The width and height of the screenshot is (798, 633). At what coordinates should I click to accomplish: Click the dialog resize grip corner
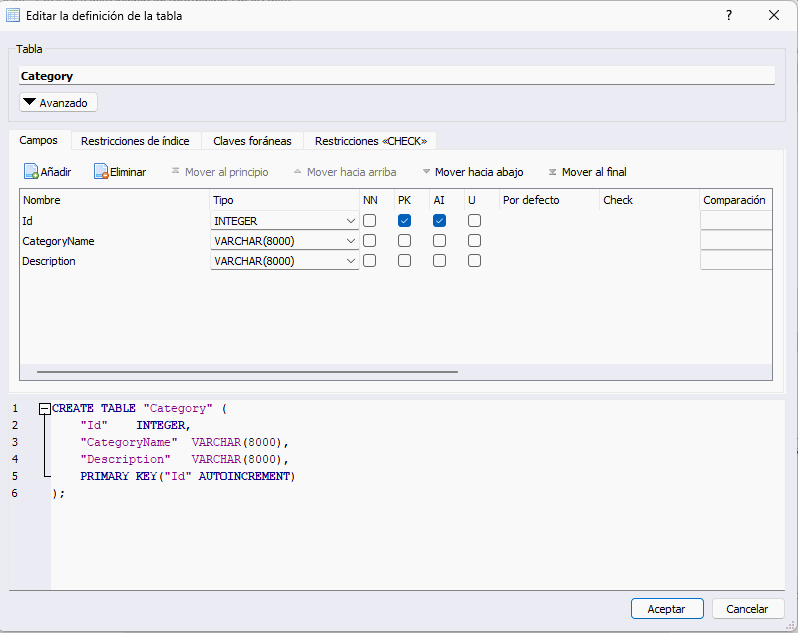pos(790,625)
